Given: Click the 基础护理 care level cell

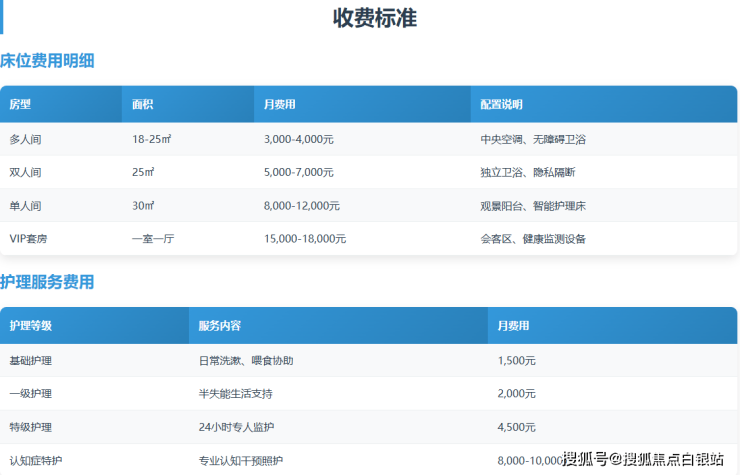Looking at the screenshot, I should [30, 361].
